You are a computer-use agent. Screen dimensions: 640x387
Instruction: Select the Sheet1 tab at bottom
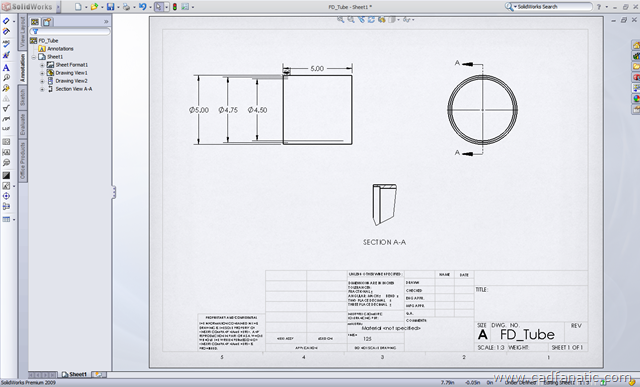click(x=75, y=374)
